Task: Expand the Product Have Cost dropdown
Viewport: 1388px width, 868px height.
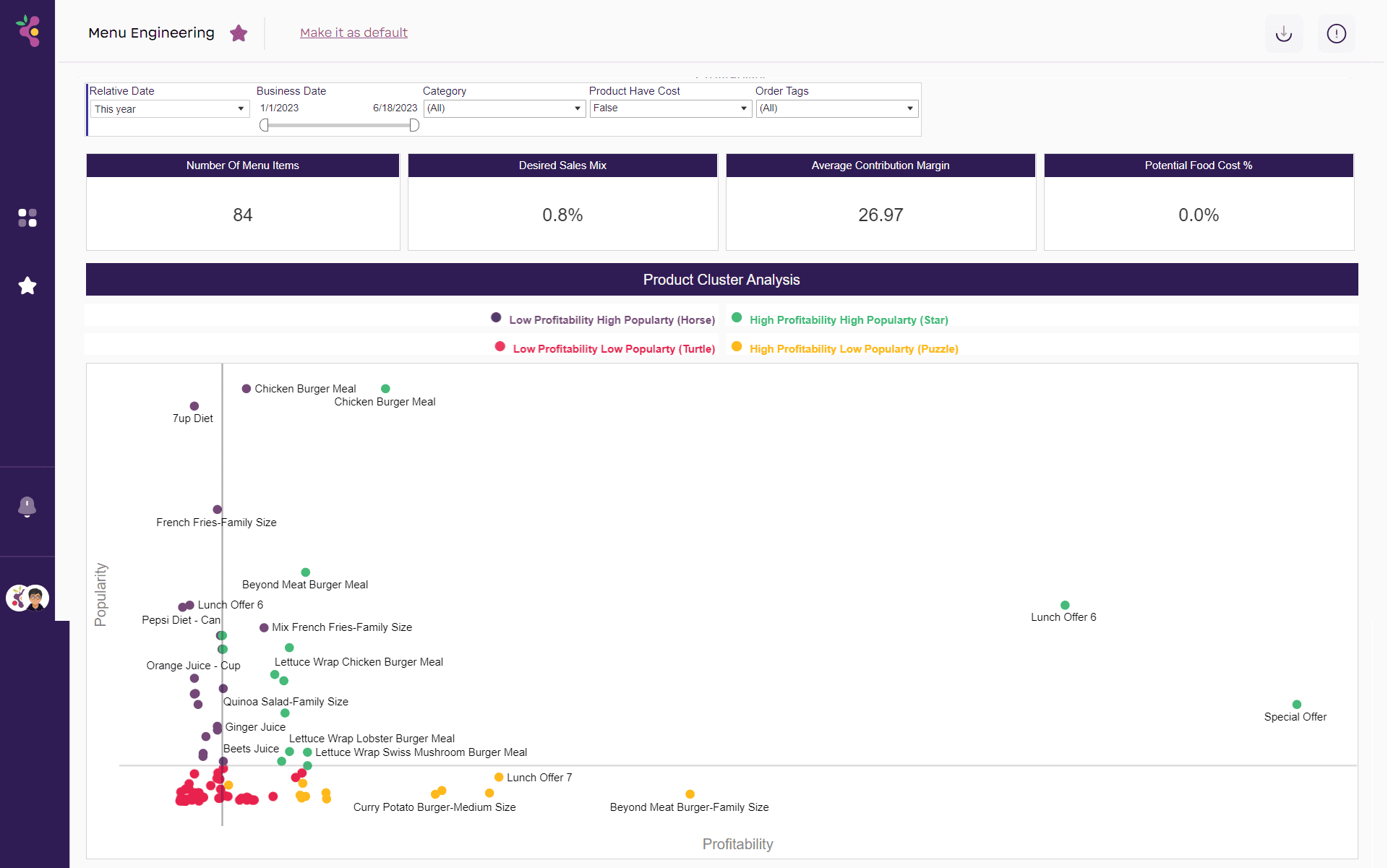Action: [670, 108]
